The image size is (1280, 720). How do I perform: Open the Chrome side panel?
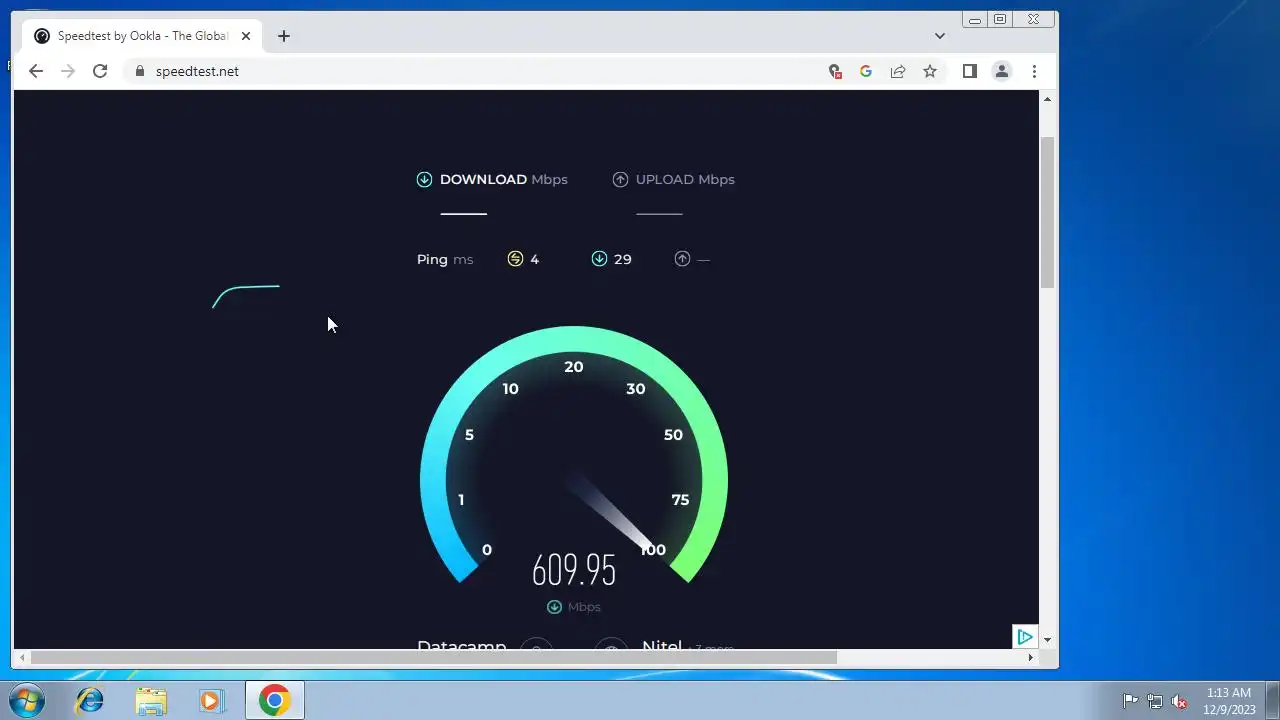coord(969,71)
